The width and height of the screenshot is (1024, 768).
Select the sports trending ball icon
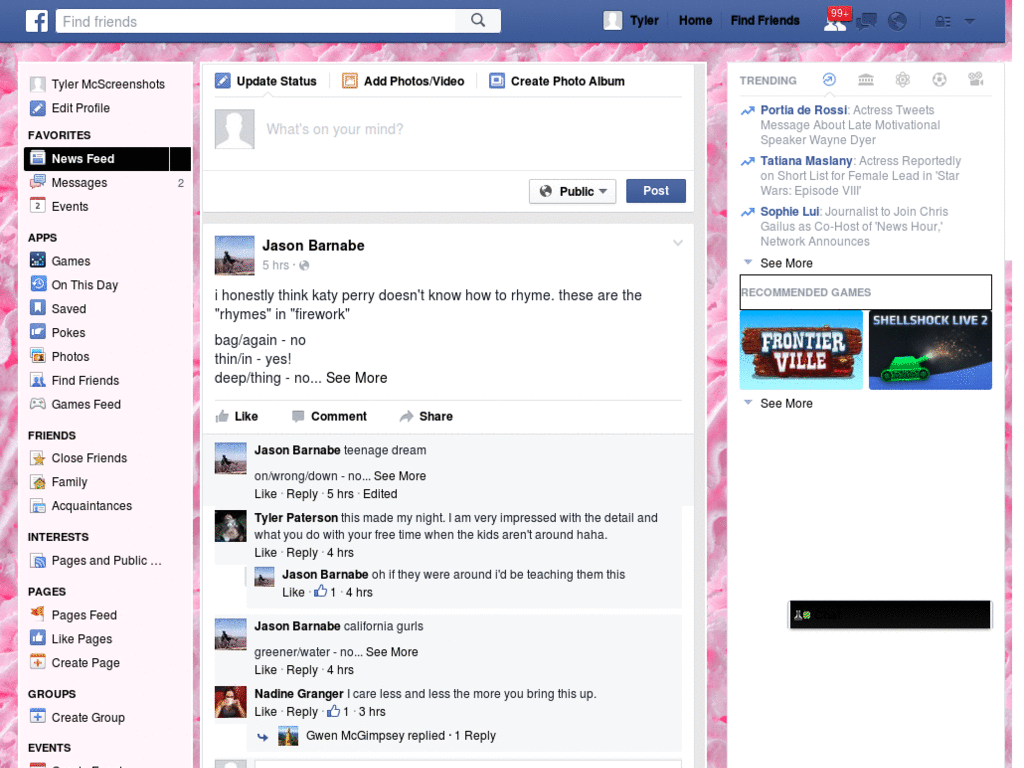[x=939, y=80]
